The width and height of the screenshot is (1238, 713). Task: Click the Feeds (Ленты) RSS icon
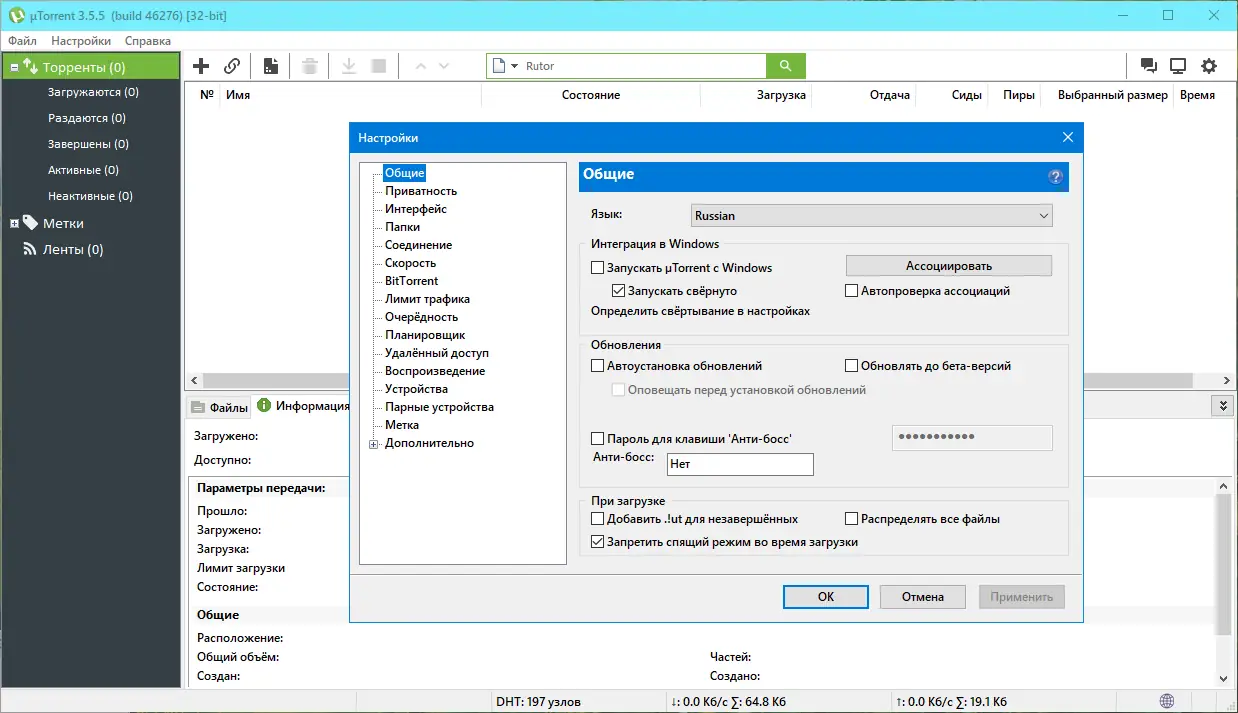(30, 249)
